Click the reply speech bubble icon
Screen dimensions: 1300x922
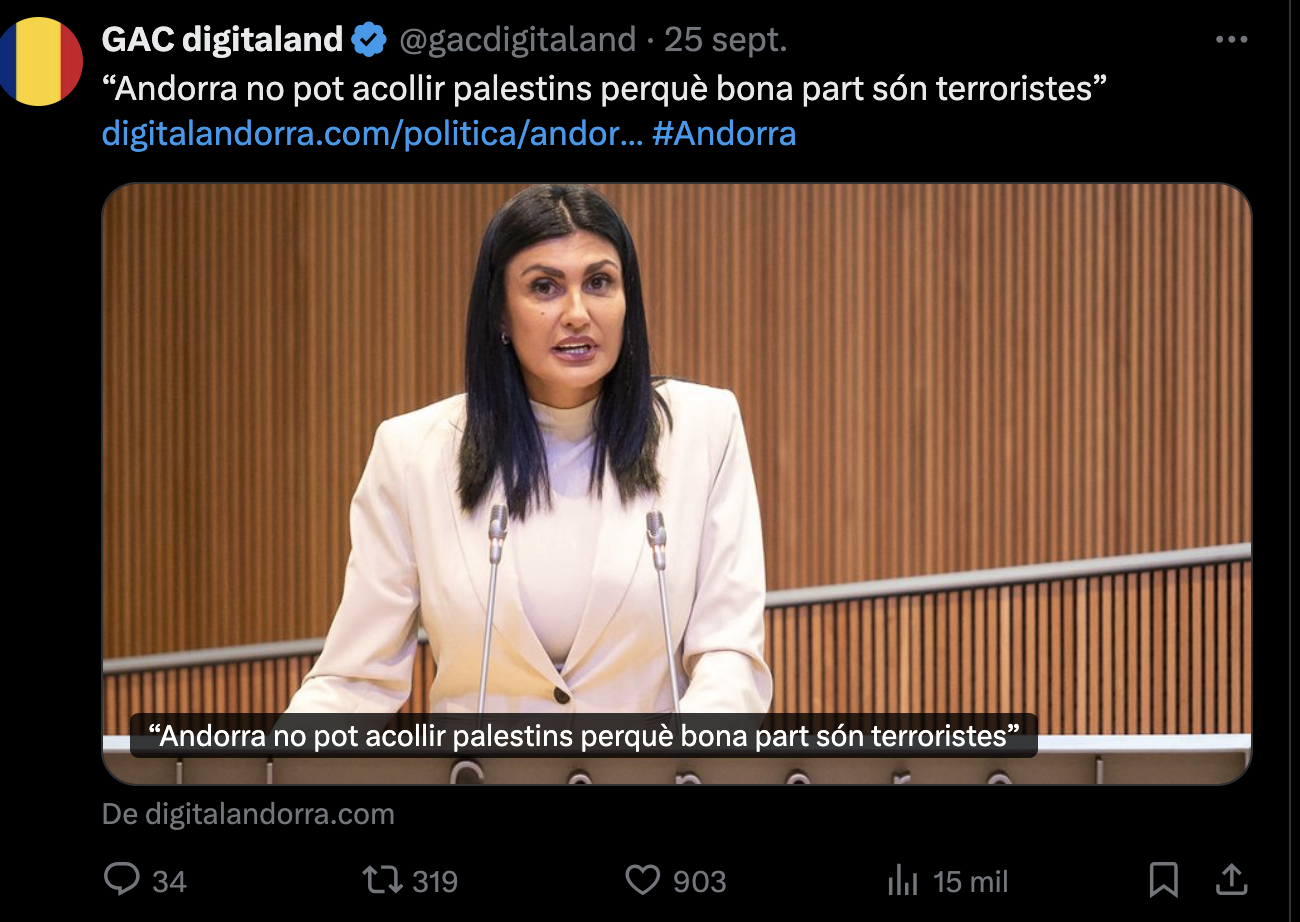coord(122,880)
